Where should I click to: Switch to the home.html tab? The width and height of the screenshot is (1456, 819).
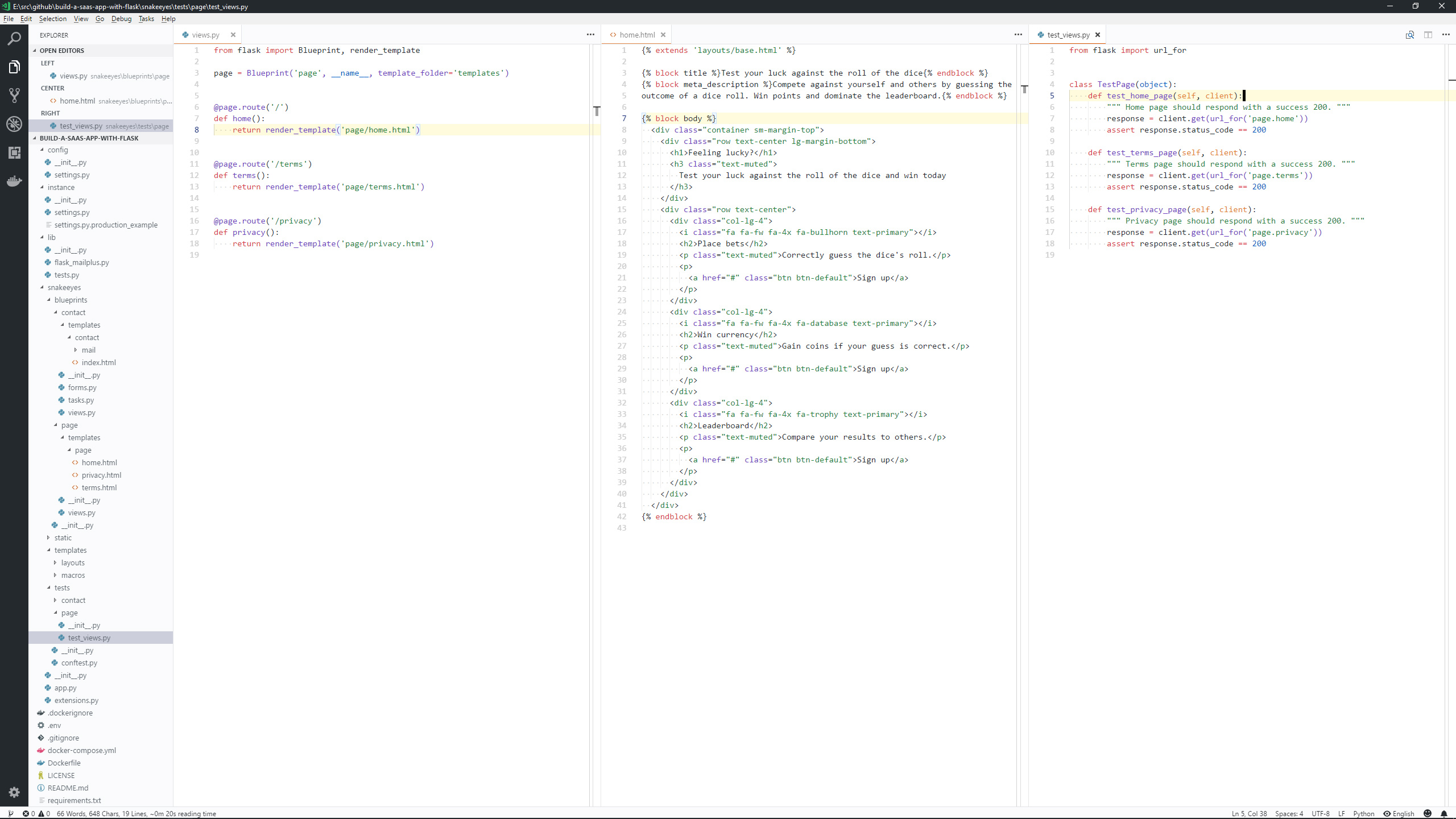coord(637,35)
